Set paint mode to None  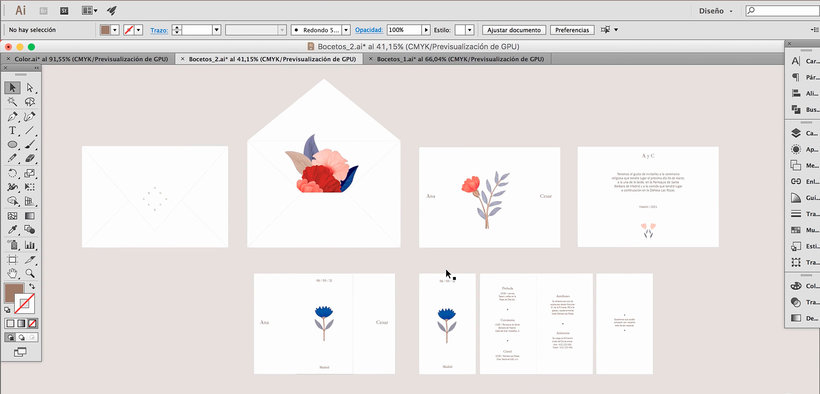[32, 323]
